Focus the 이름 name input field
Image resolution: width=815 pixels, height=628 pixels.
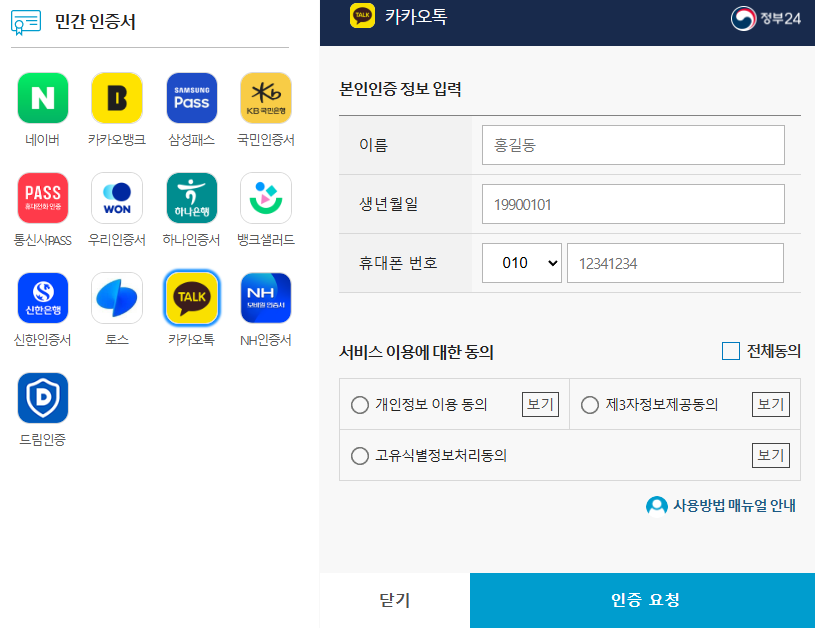click(x=633, y=145)
